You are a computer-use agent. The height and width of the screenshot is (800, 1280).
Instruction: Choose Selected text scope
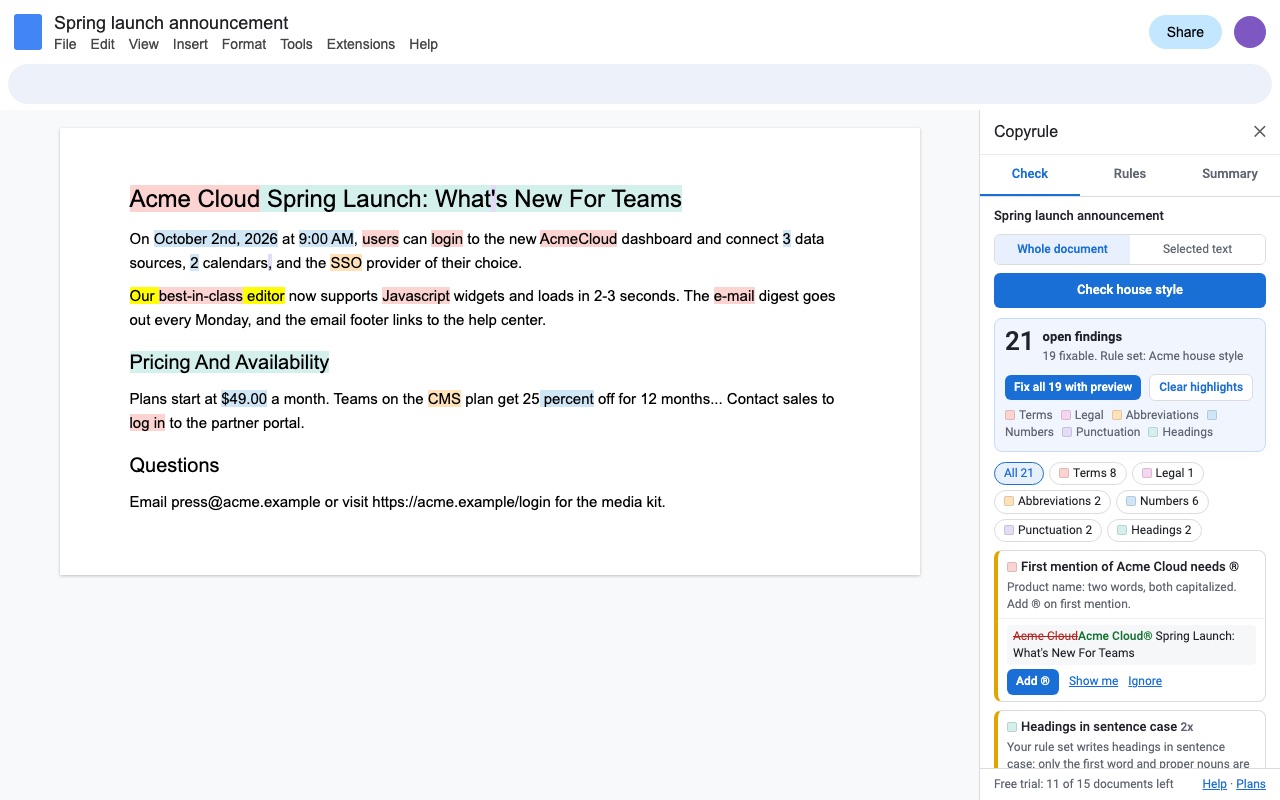(1197, 249)
